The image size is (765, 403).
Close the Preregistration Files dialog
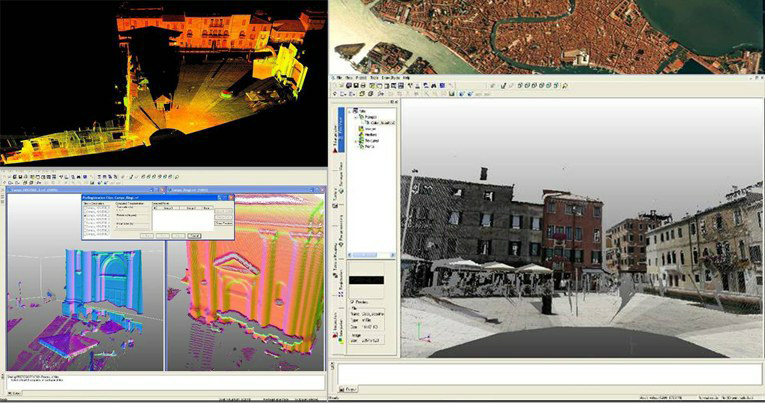click(x=231, y=197)
